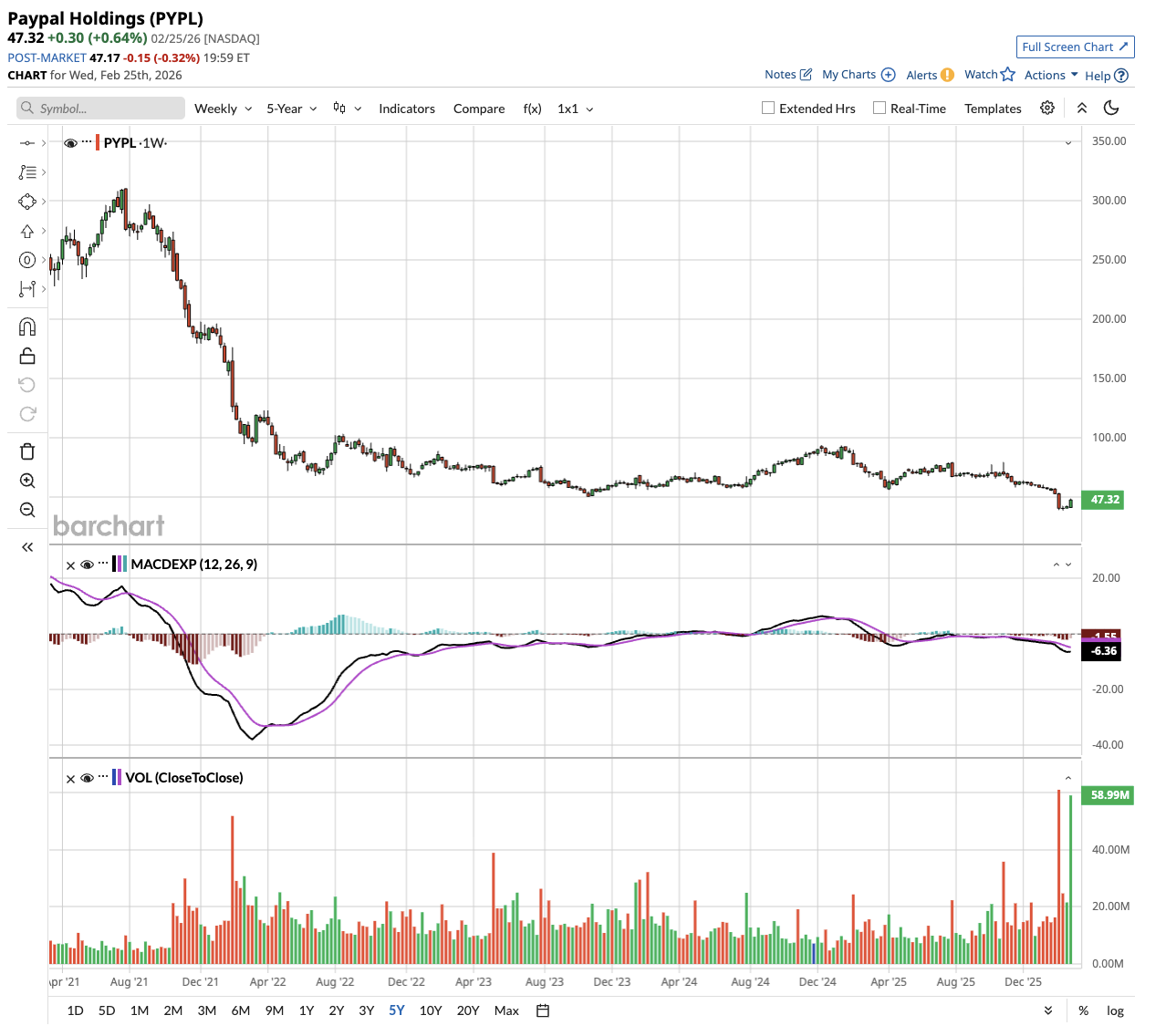Open candlestick chart type selector

pyautogui.click(x=348, y=108)
